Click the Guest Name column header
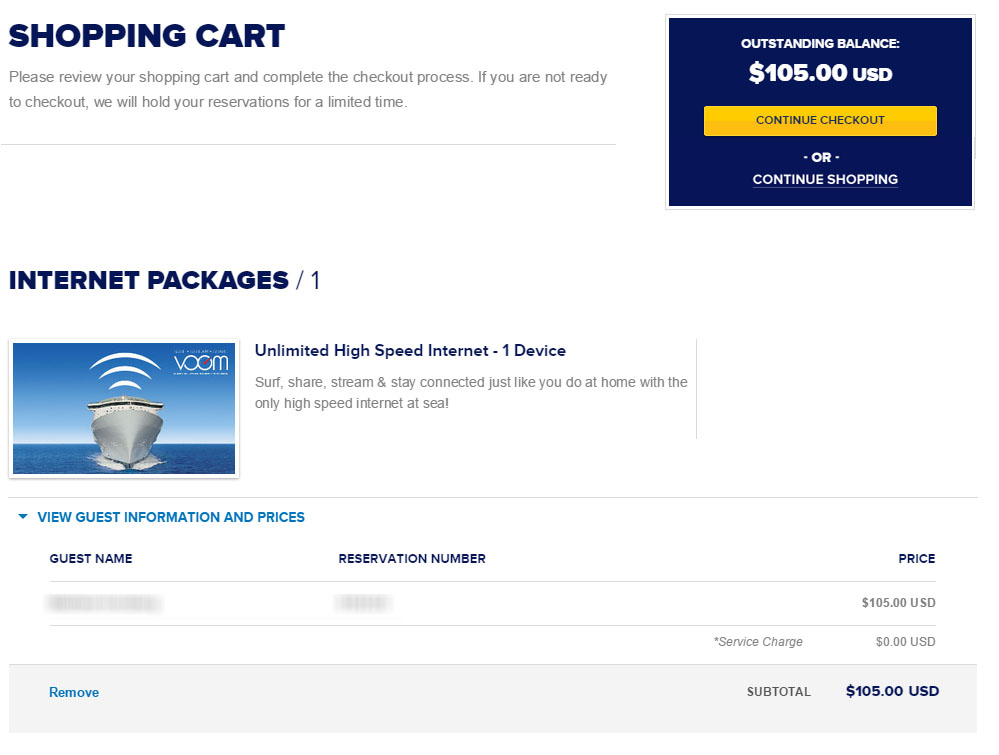The width and height of the screenshot is (999, 755). pos(91,559)
